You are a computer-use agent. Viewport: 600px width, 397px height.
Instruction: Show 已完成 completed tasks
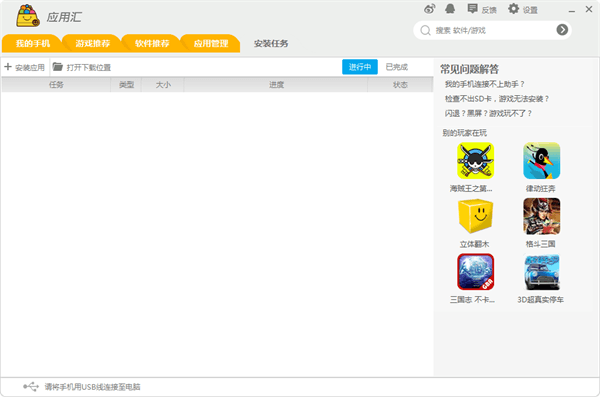[396, 67]
